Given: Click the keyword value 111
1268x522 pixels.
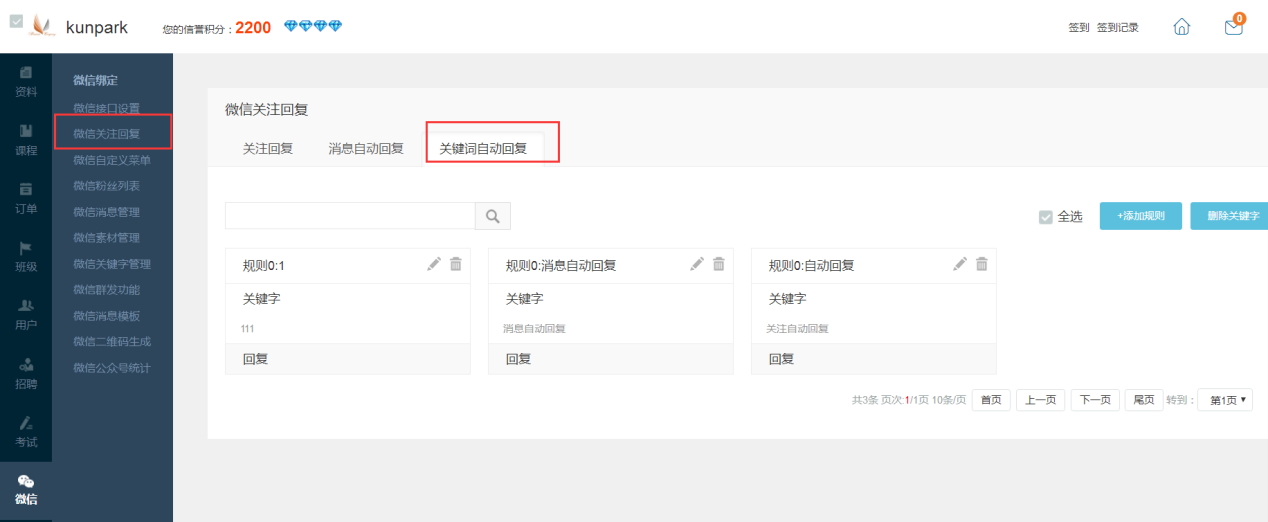Looking at the screenshot, I should [249, 328].
